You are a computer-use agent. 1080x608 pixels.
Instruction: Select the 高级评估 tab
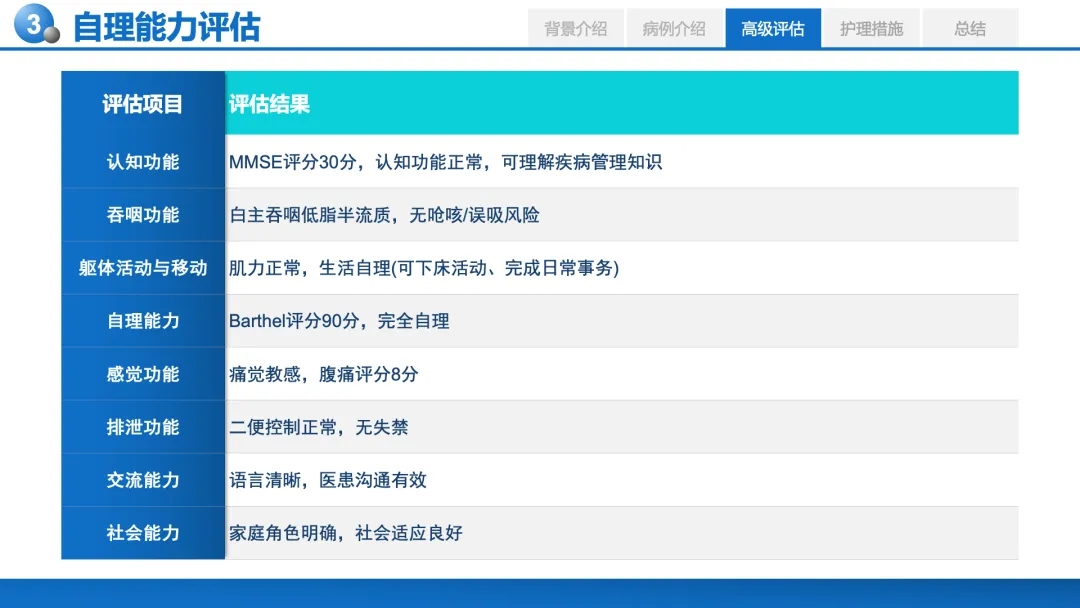coord(773,28)
